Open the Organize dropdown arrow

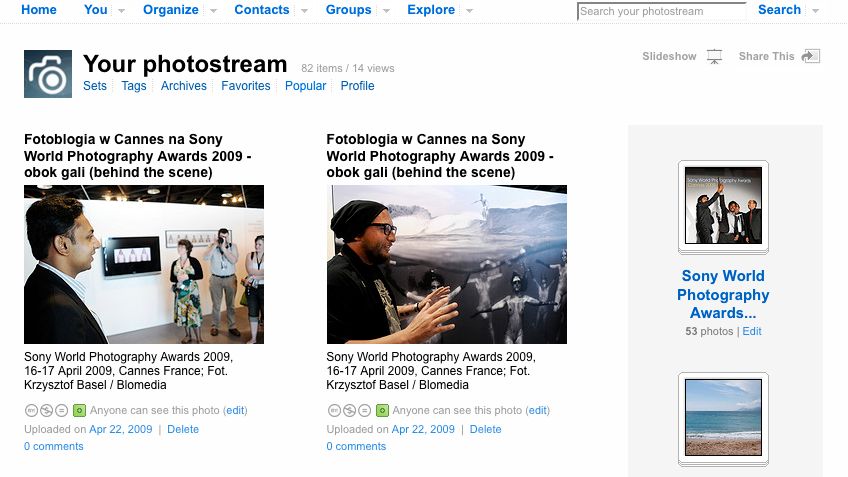pos(213,10)
